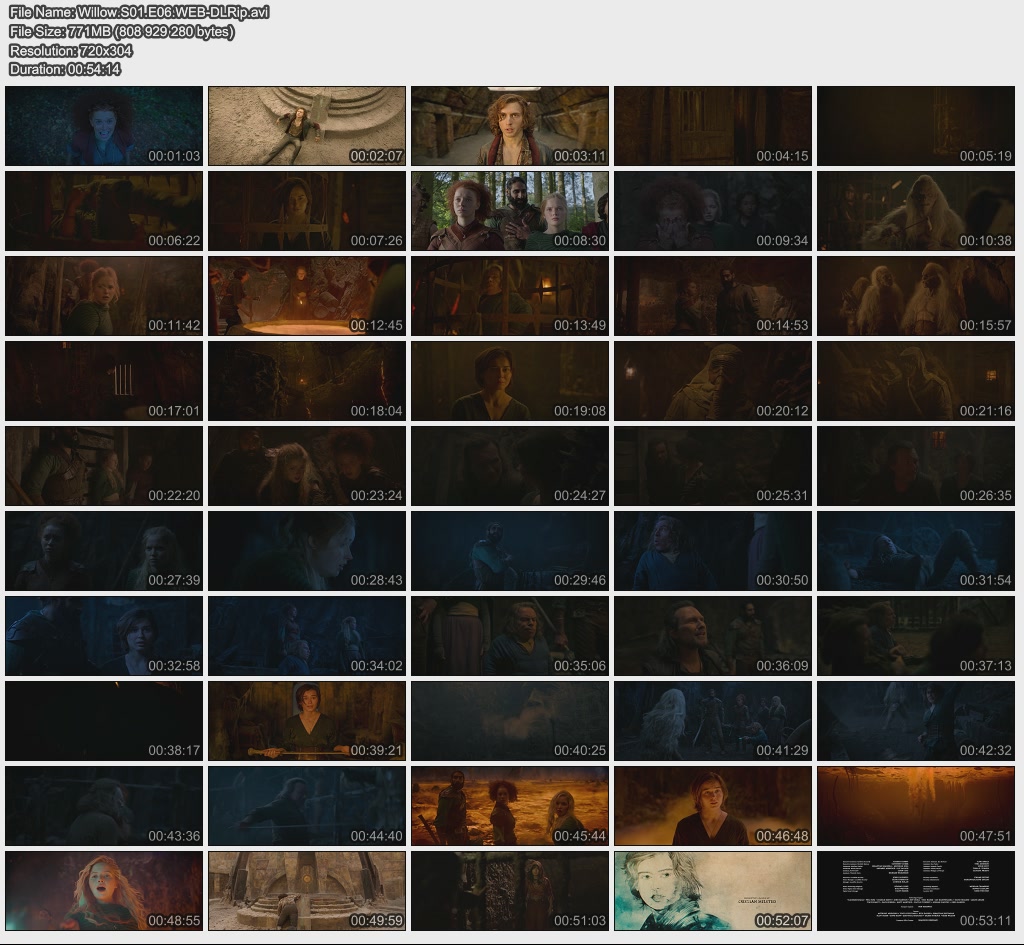Select thumbnail stamped 00:37:13
The width and height of the screenshot is (1024, 945).
(x=916, y=636)
